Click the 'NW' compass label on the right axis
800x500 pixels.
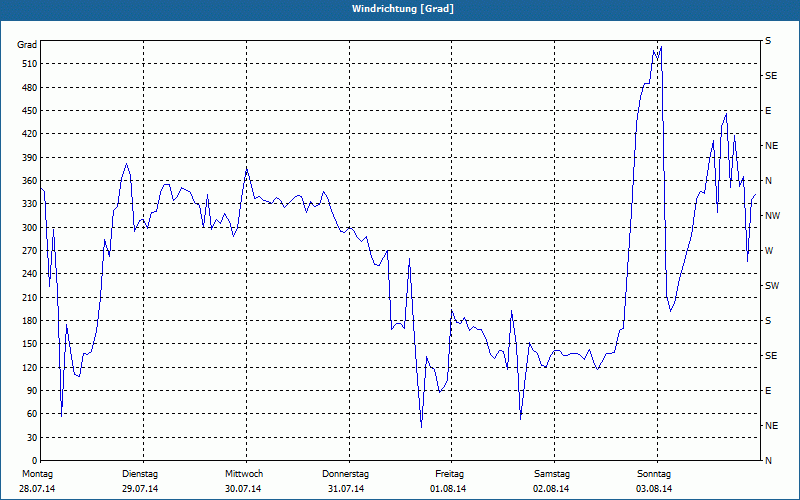point(773,216)
